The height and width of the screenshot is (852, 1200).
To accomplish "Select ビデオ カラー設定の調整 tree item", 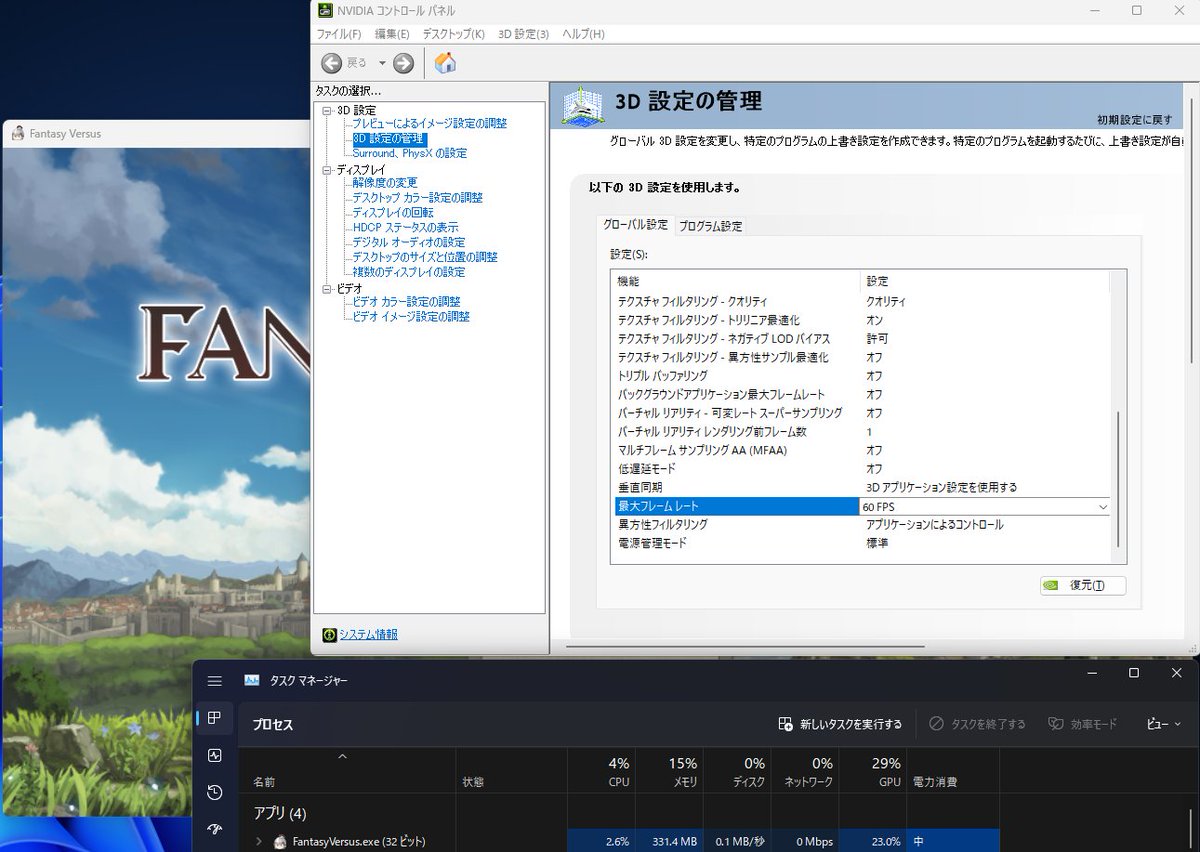I will point(406,301).
